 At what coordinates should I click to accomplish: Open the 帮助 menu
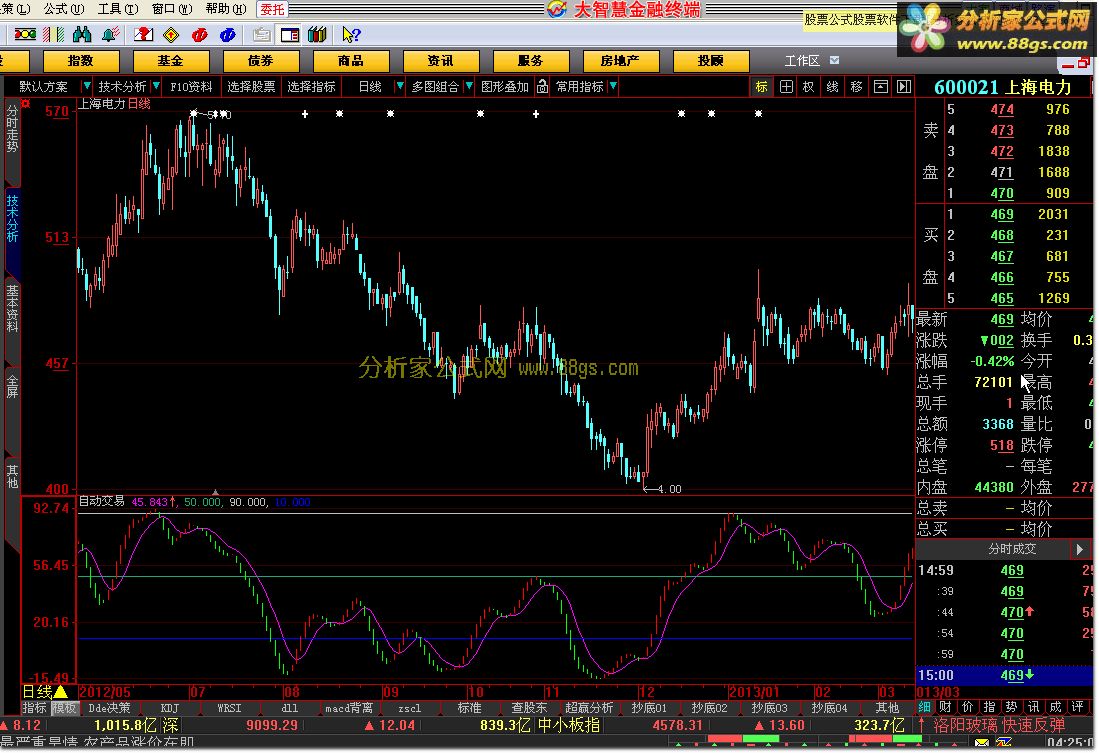226,8
